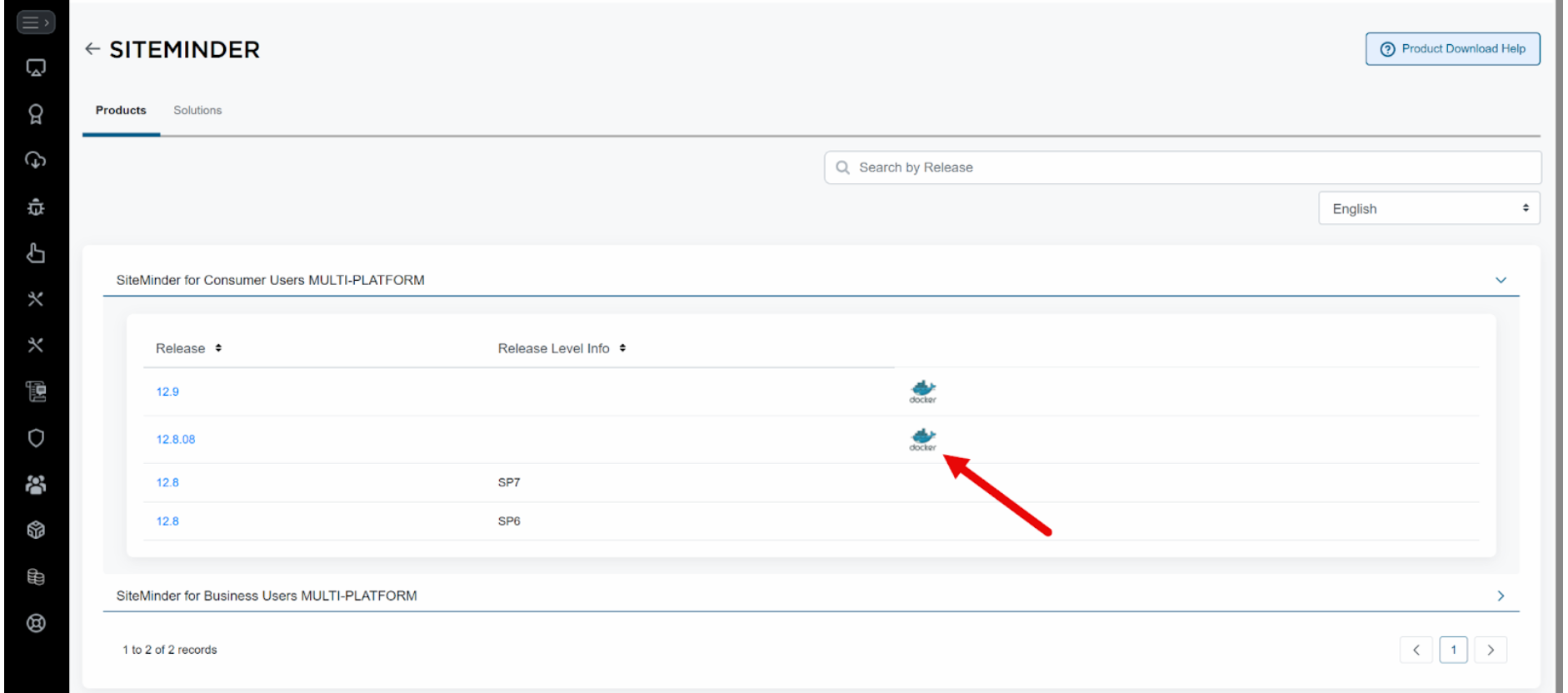The height and width of the screenshot is (693, 1568).
Task: Open the package cube sidebar icon
Action: (36, 530)
